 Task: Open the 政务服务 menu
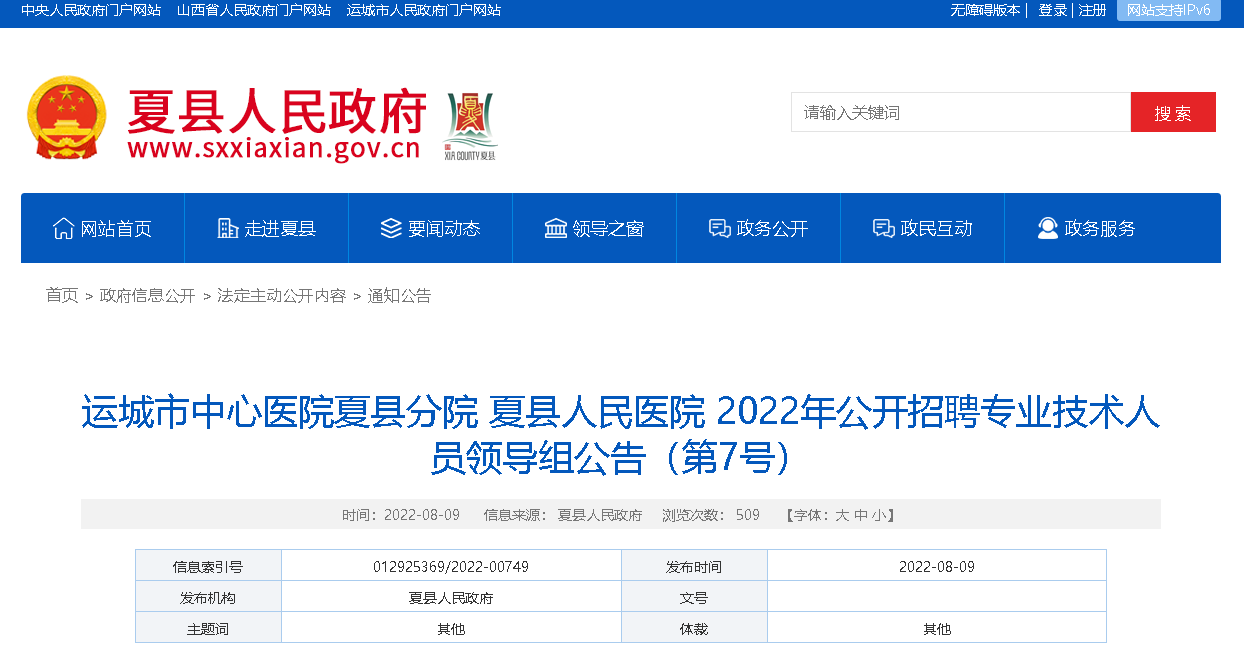click(x=1087, y=228)
